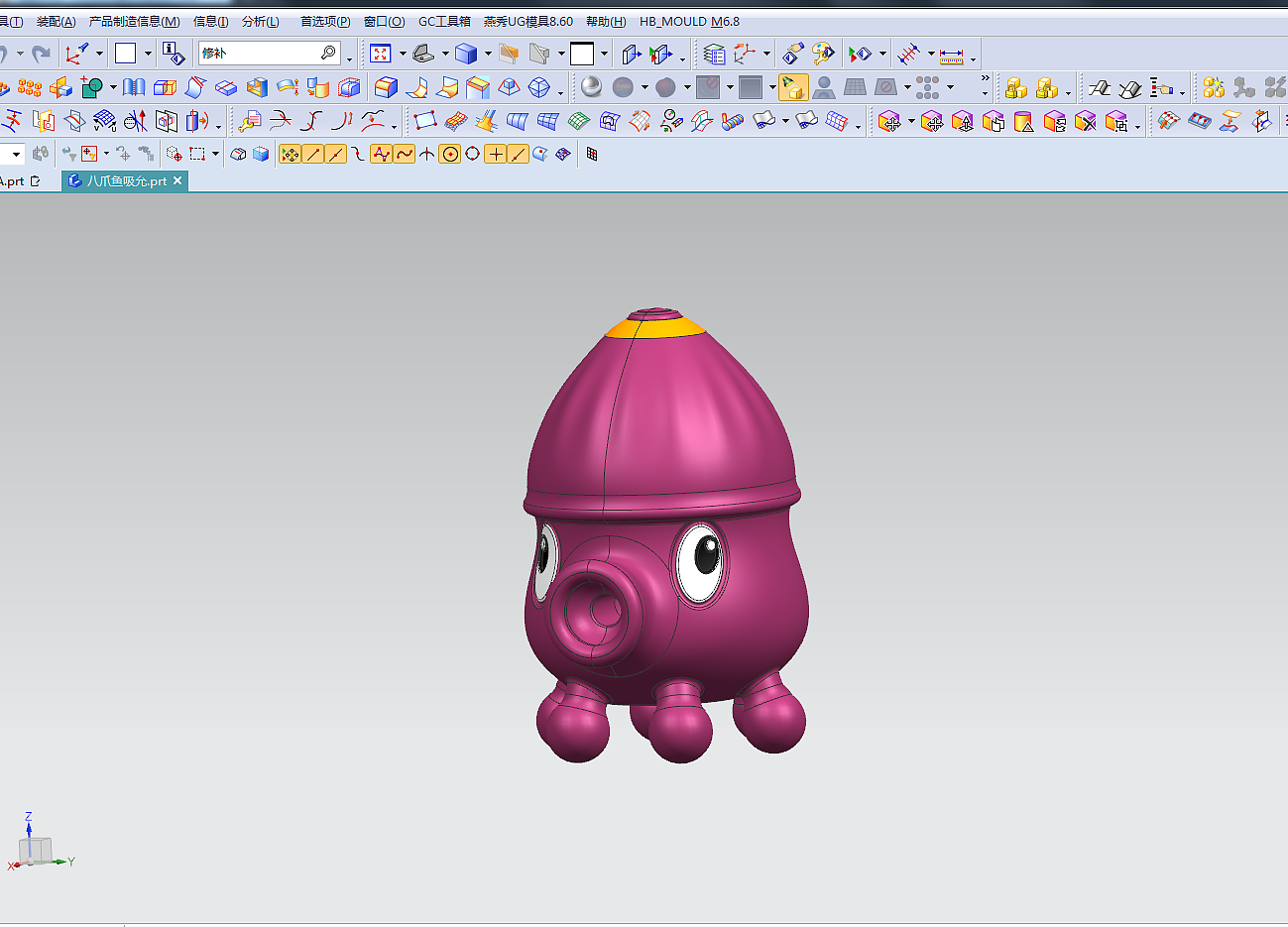This screenshot has height=927, width=1288.
Task: Switch to the 八爪鱼吸允.prt tab
Action: coord(126,181)
